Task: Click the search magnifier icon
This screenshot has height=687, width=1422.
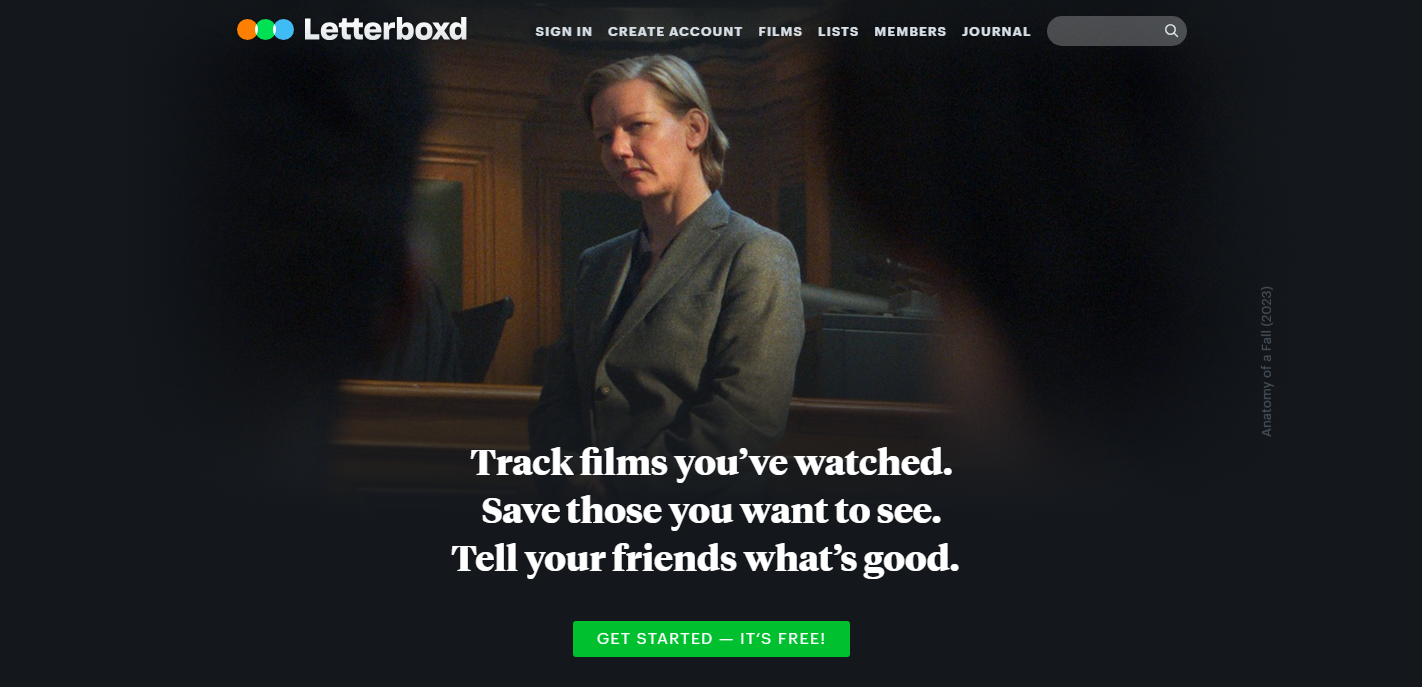Action: pyautogui.click(x=1171, y=31)
